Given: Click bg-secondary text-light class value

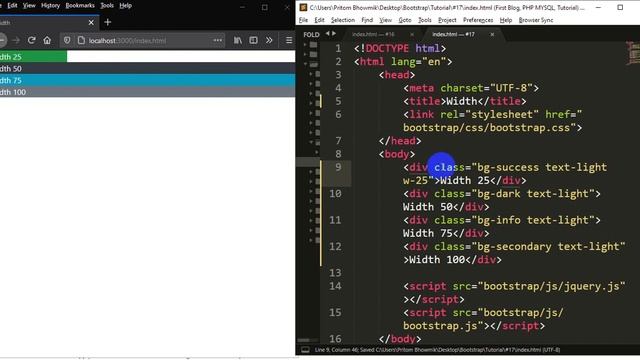Looking at the screenshot, I should (x=548, y=247).
